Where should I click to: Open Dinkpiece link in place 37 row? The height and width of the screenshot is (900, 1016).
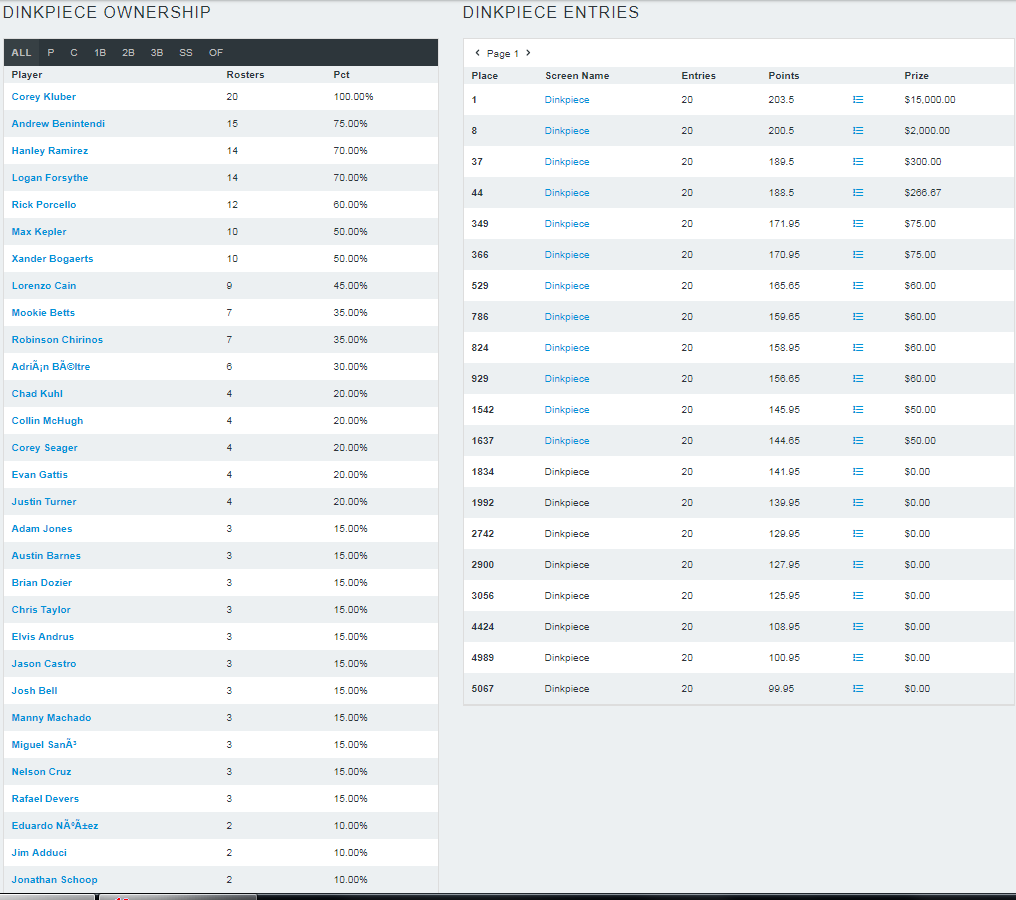click(567, 162)
